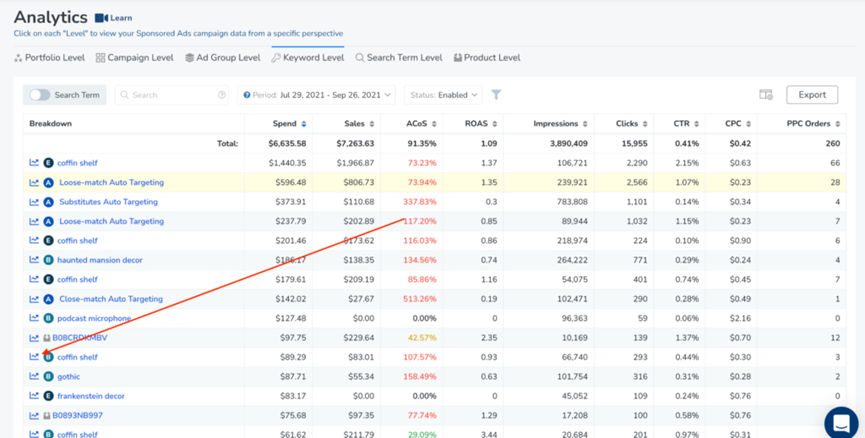Toggle the Search Term switch

tap(40, 95)
